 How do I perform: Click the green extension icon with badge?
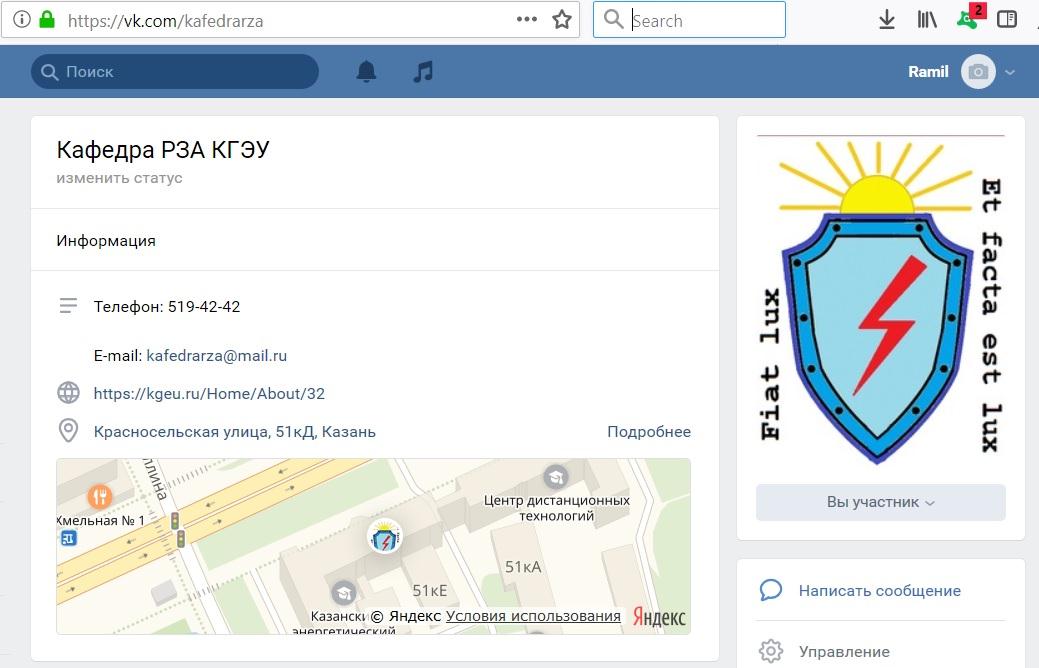tap(967, 19)
